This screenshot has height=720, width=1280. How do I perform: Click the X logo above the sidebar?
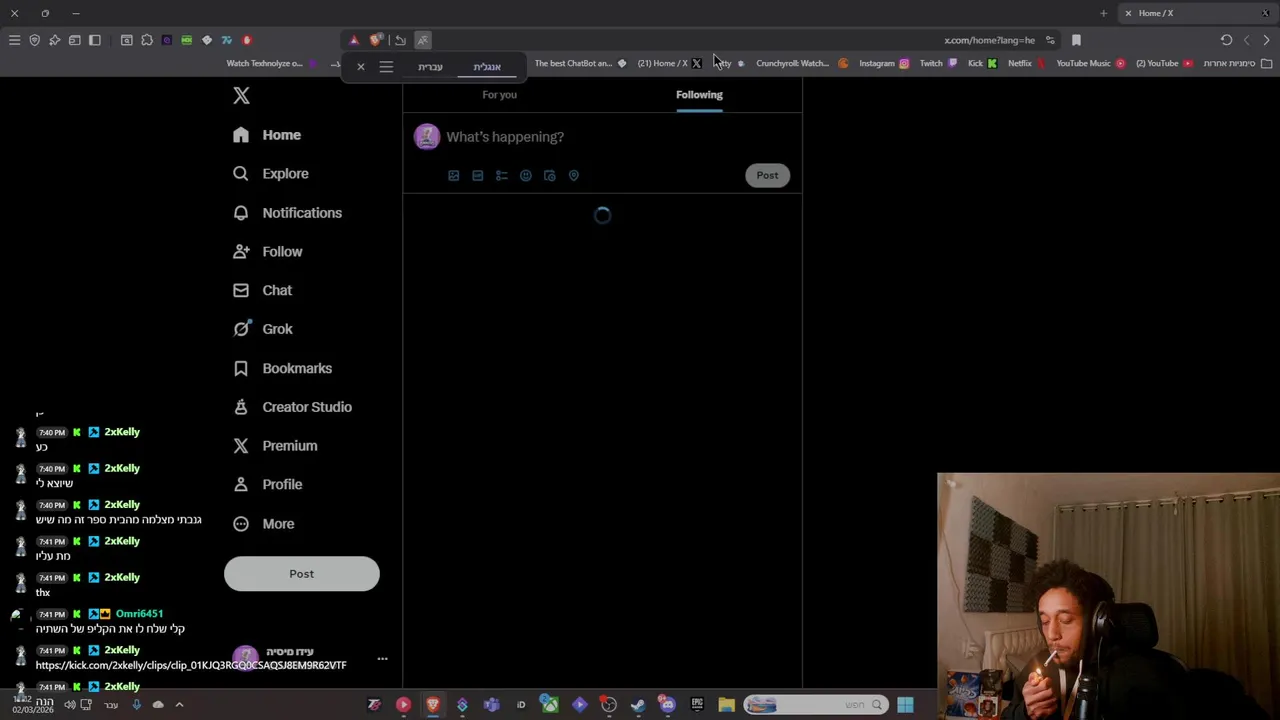click(x=241, y=96)
